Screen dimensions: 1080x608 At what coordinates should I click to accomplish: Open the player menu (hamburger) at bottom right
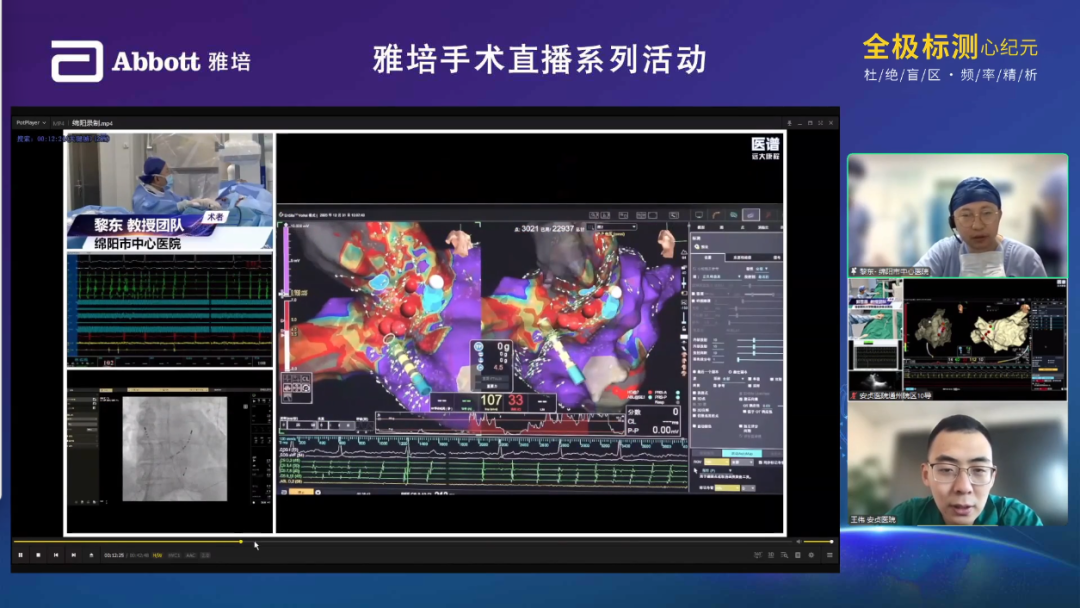(x=829, y=554)
